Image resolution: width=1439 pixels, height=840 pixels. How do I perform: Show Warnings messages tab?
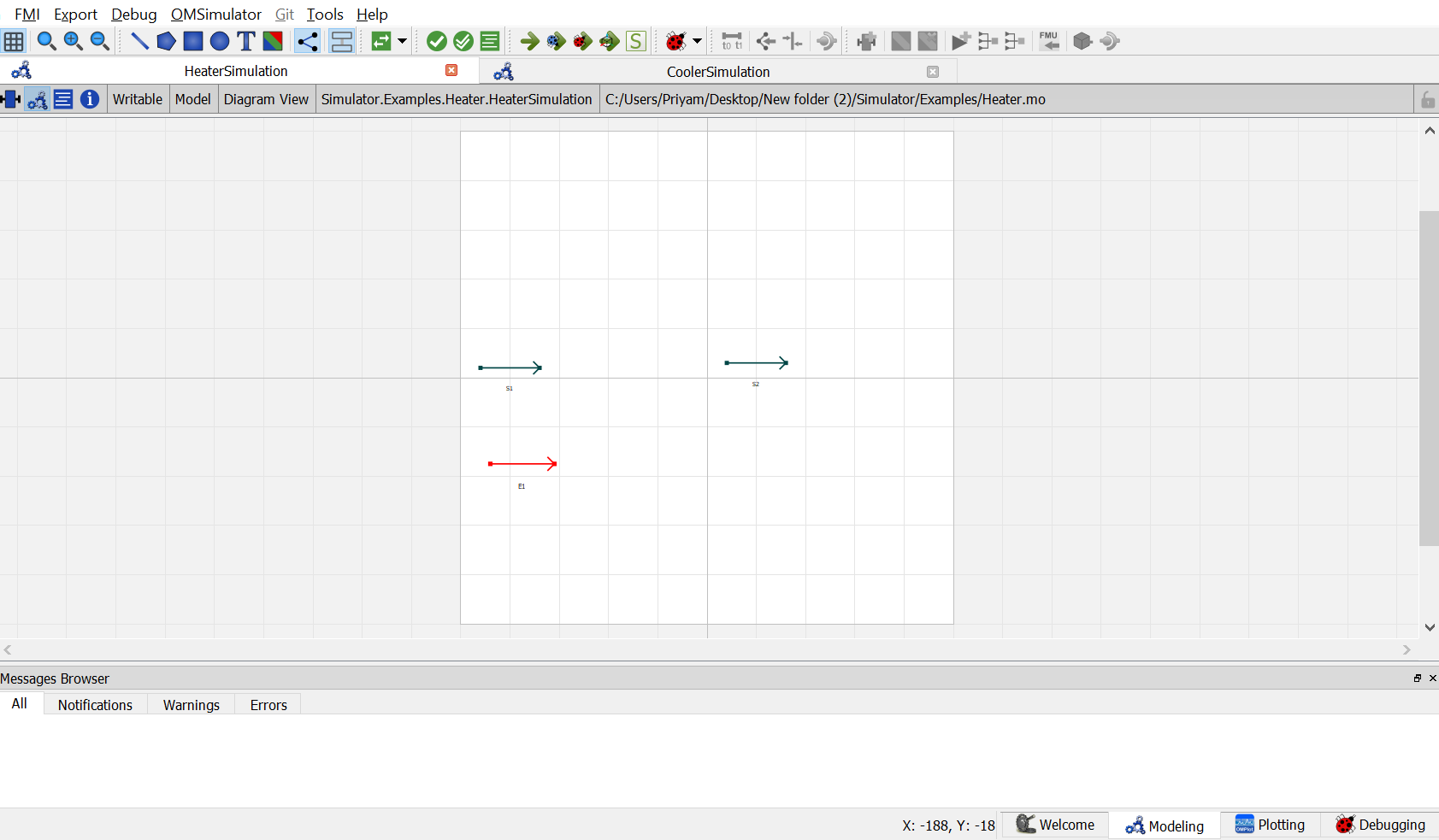(x=192, y=705)
